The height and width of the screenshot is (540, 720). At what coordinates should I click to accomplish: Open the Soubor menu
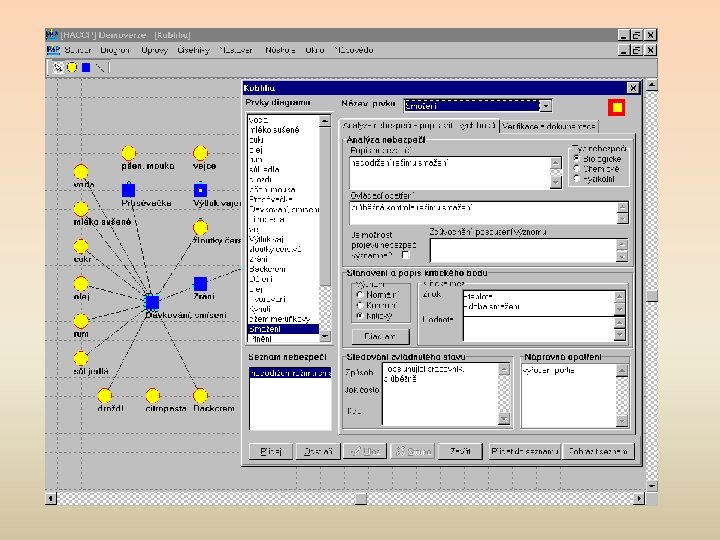[78, 50]
